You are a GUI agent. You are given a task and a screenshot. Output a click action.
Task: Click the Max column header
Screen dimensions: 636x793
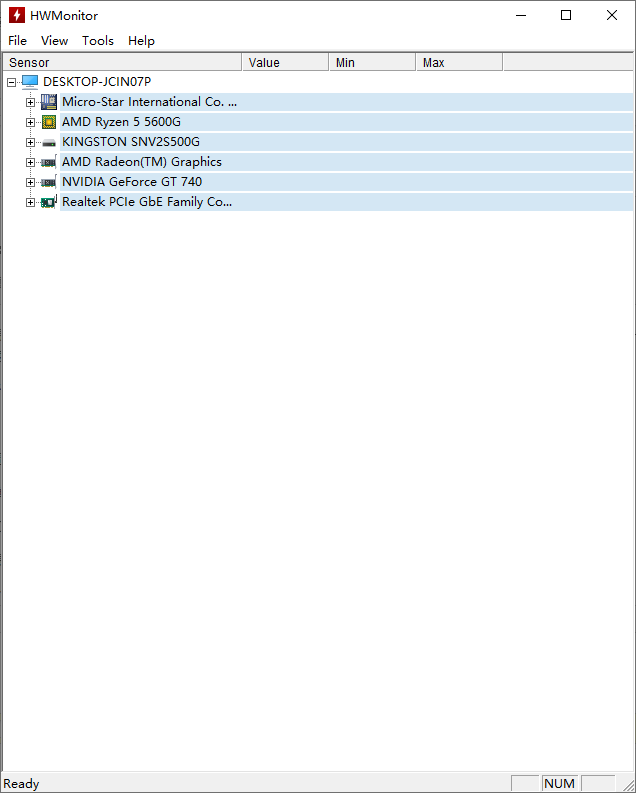[460, 62]
